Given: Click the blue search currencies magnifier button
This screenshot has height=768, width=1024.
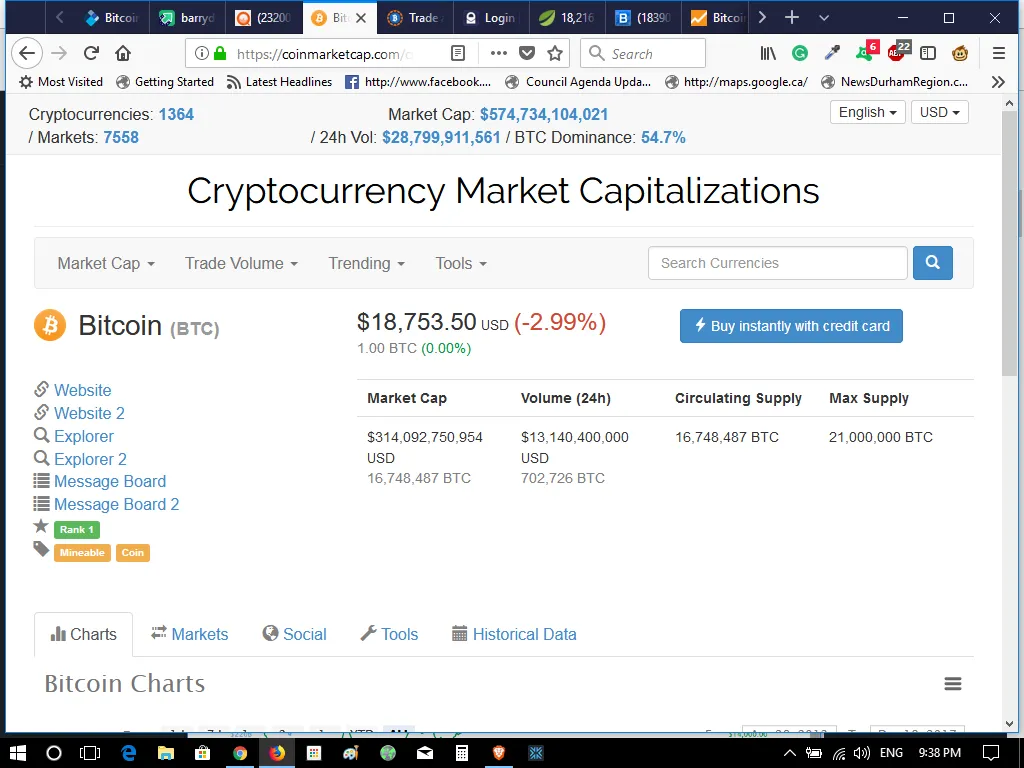Looking at the screenshot, I should pyautogui.click(x=933, y=263).
